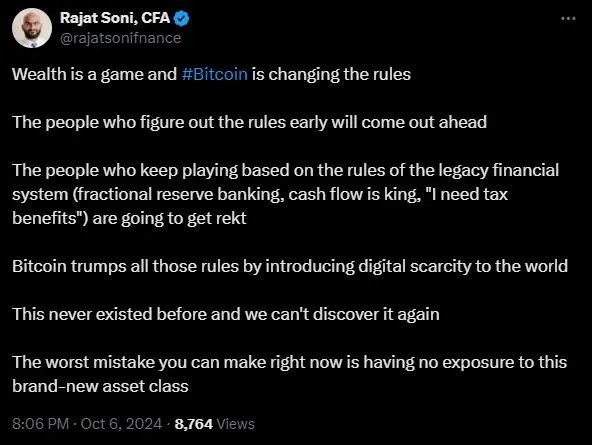Click the line starting 'The worst mistake'
The image size is (592, 445).
[290, 362]
